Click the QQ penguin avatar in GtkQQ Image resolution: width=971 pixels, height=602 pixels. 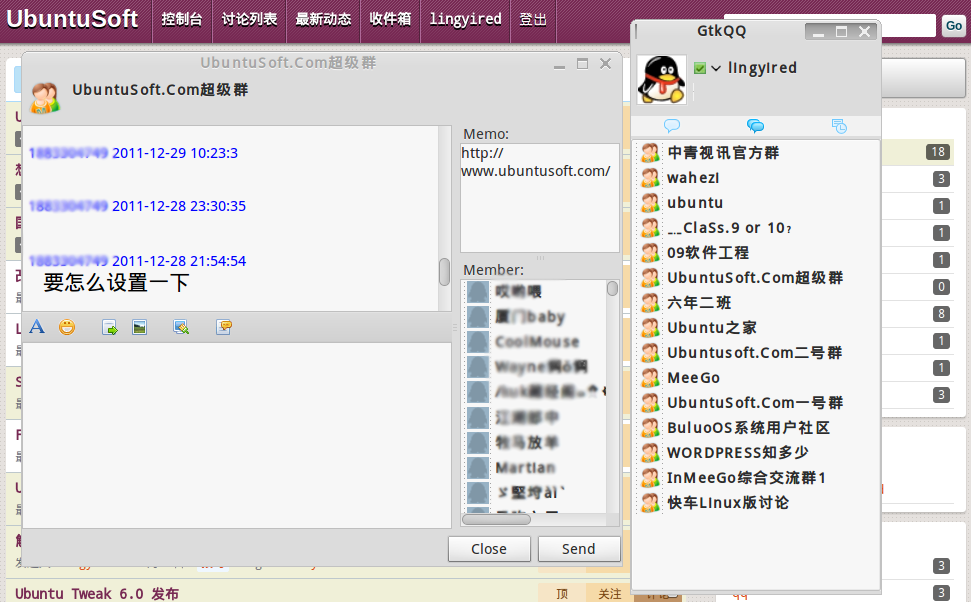click(661, 79)
